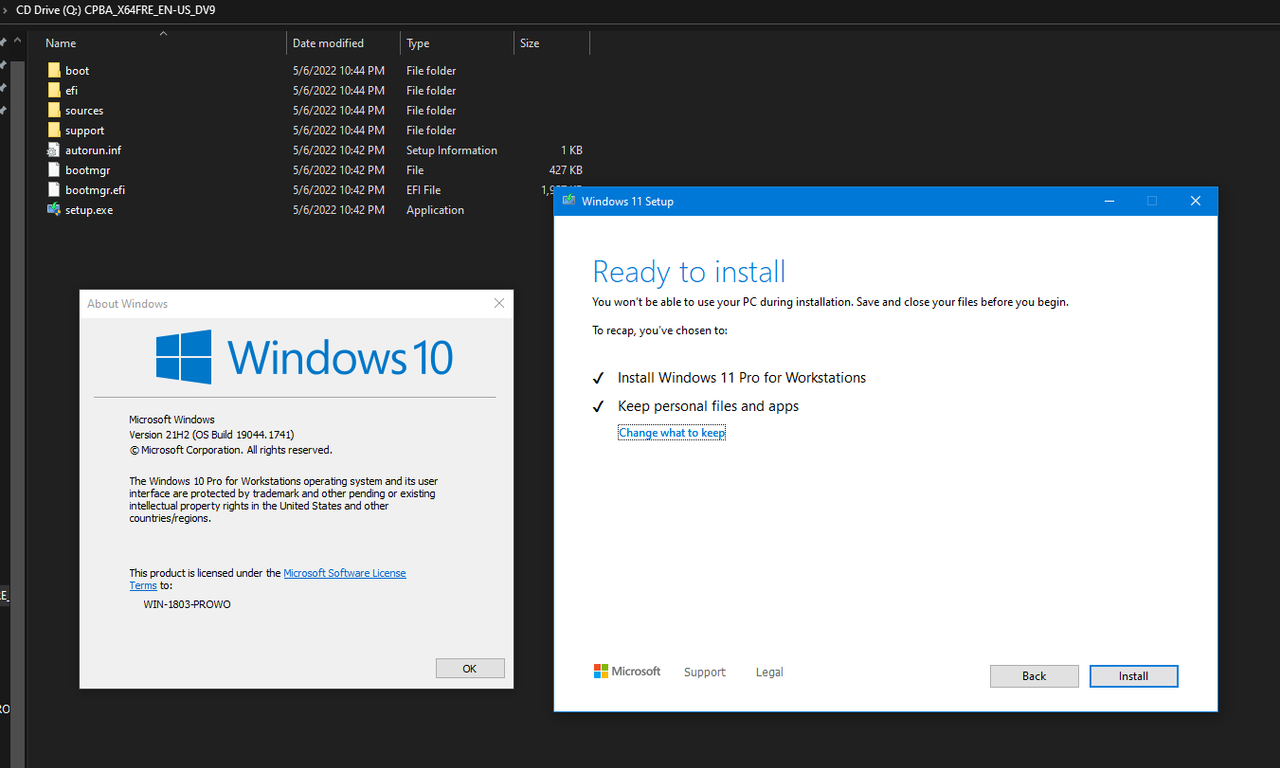Click the 'Ready to install' heading

point(689,272)
